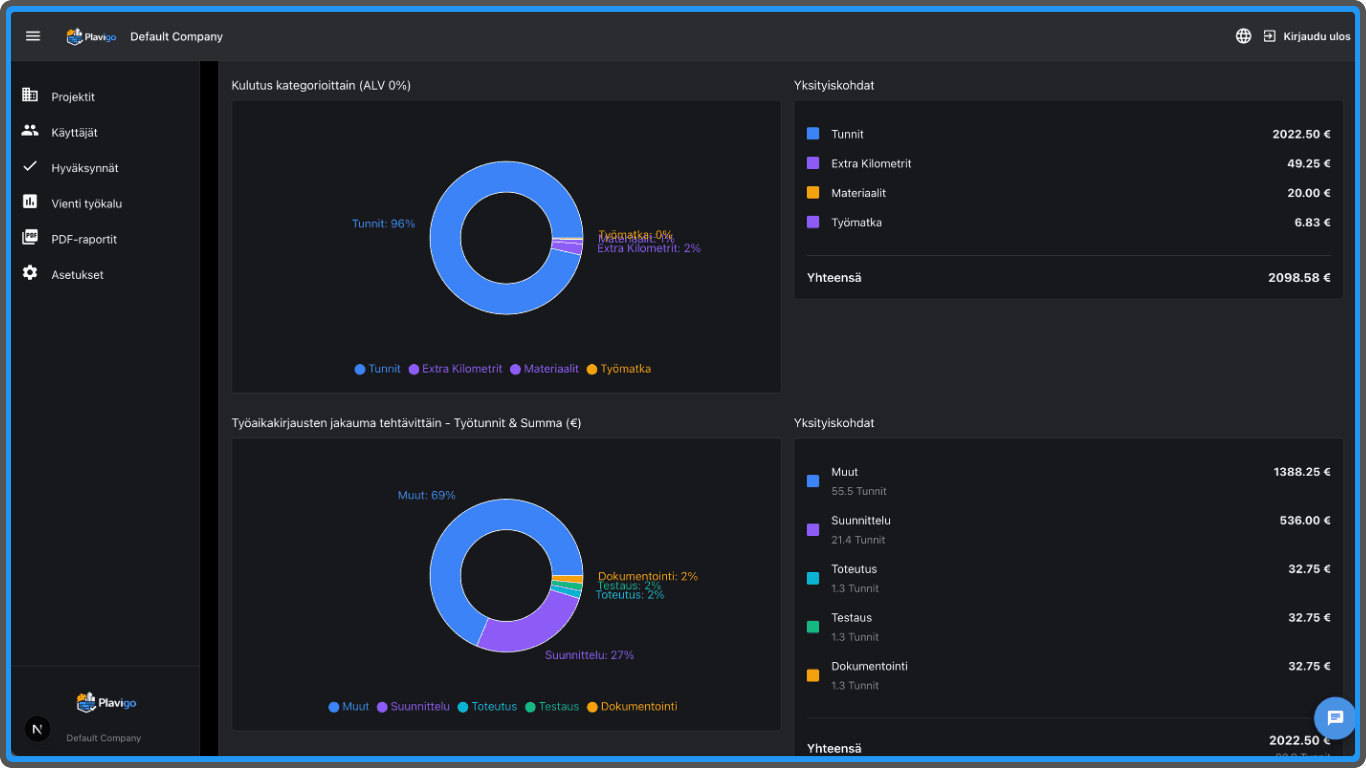This screenshot has width=1366, height=768.
Task: Click the PDF-raportit document icon
Action: pos(30,238)
